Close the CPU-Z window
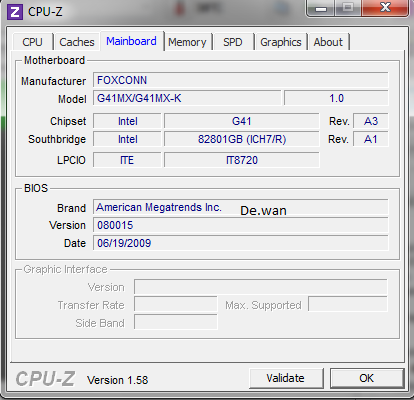Image resolution: width=414 pixels, height=400 pixels. pyautogui.click(x=385, y=8)
